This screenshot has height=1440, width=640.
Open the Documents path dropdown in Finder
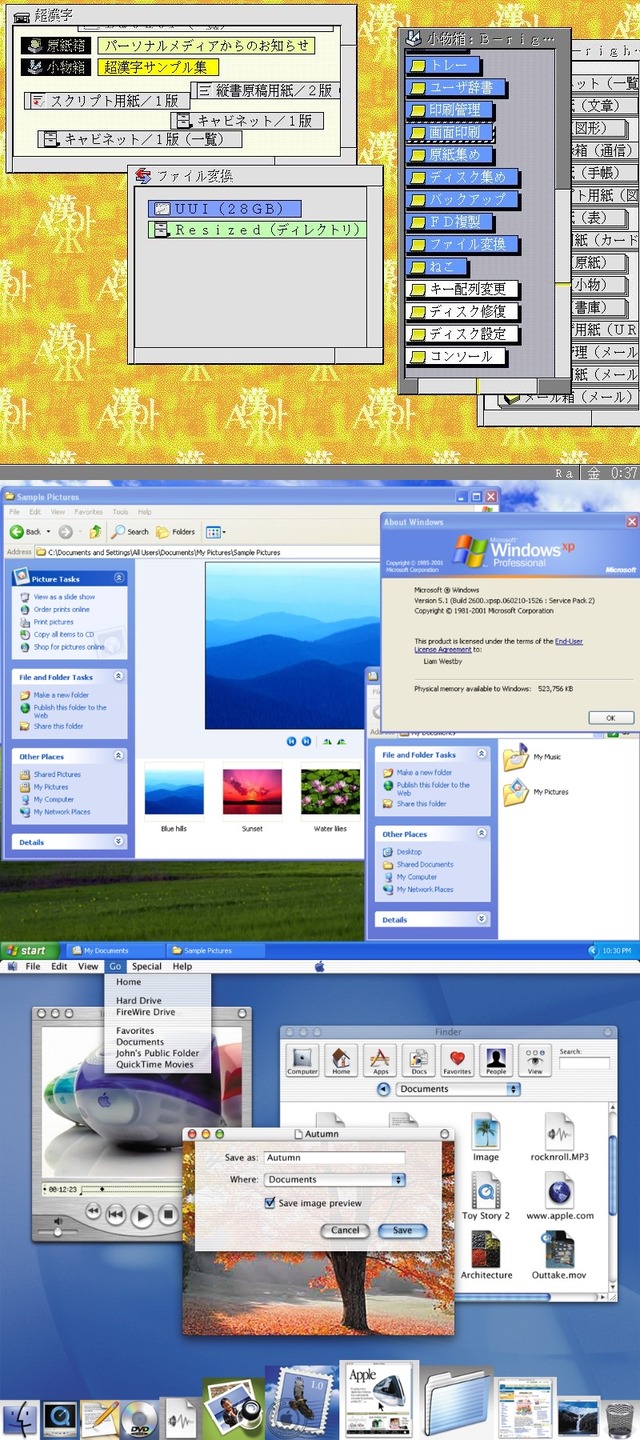tap(458, 1089)
